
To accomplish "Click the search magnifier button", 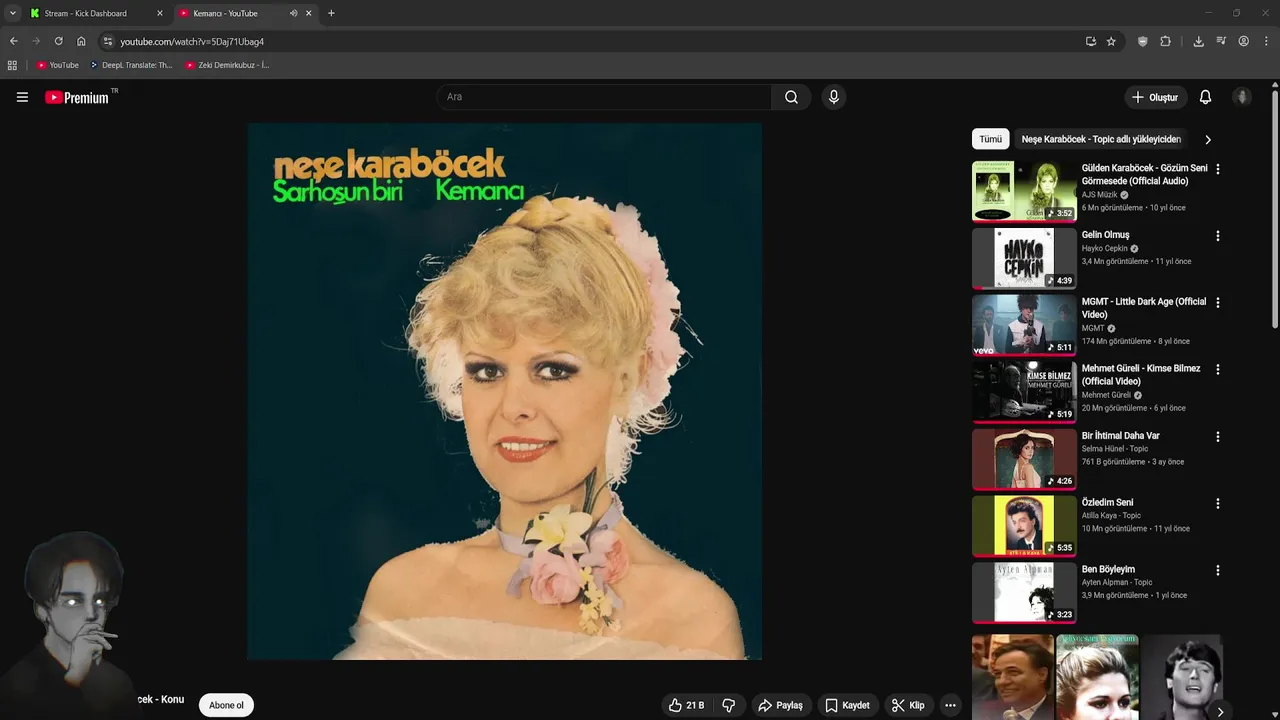I will point(791,97).
